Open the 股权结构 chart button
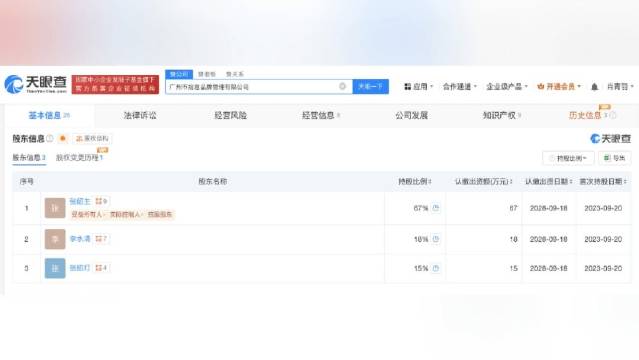Screen dimensions: 639x360 (x=92, y=139)
